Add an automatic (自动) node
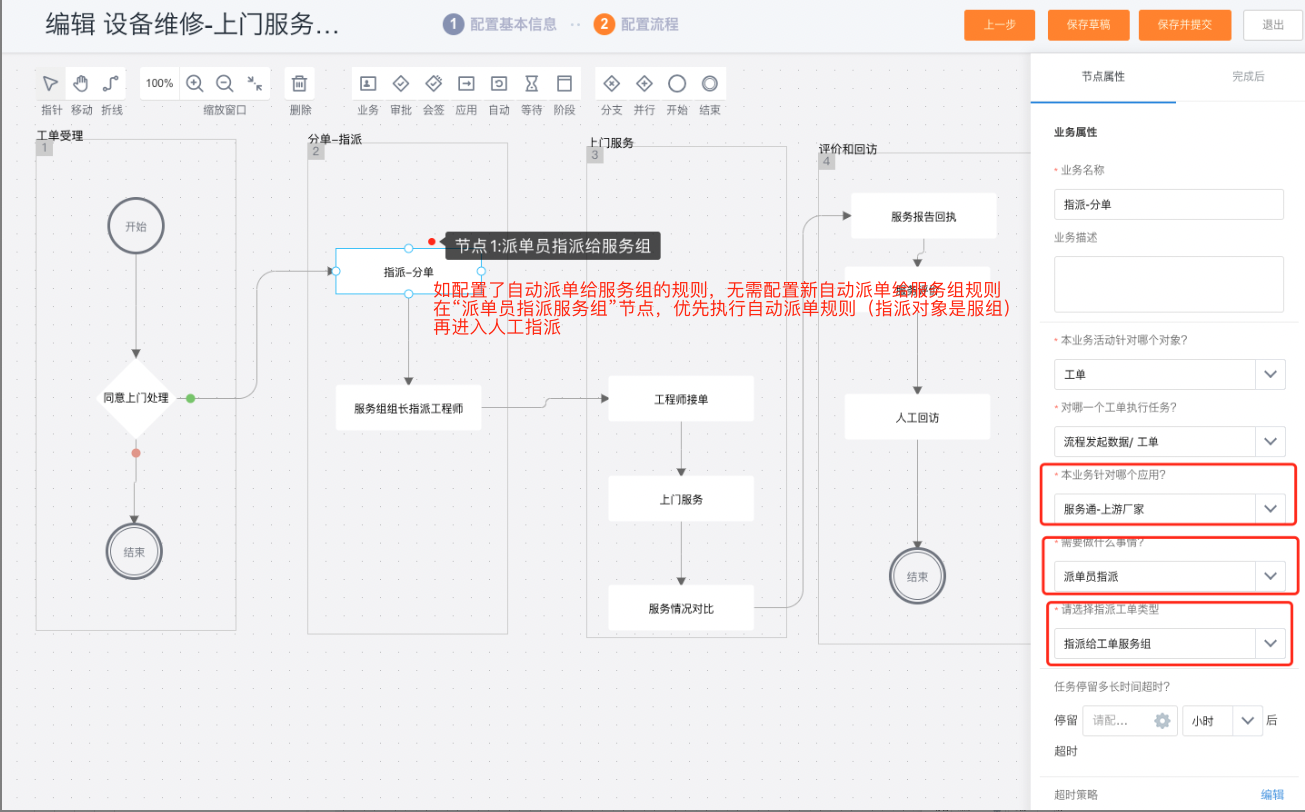 coord(499,83)
